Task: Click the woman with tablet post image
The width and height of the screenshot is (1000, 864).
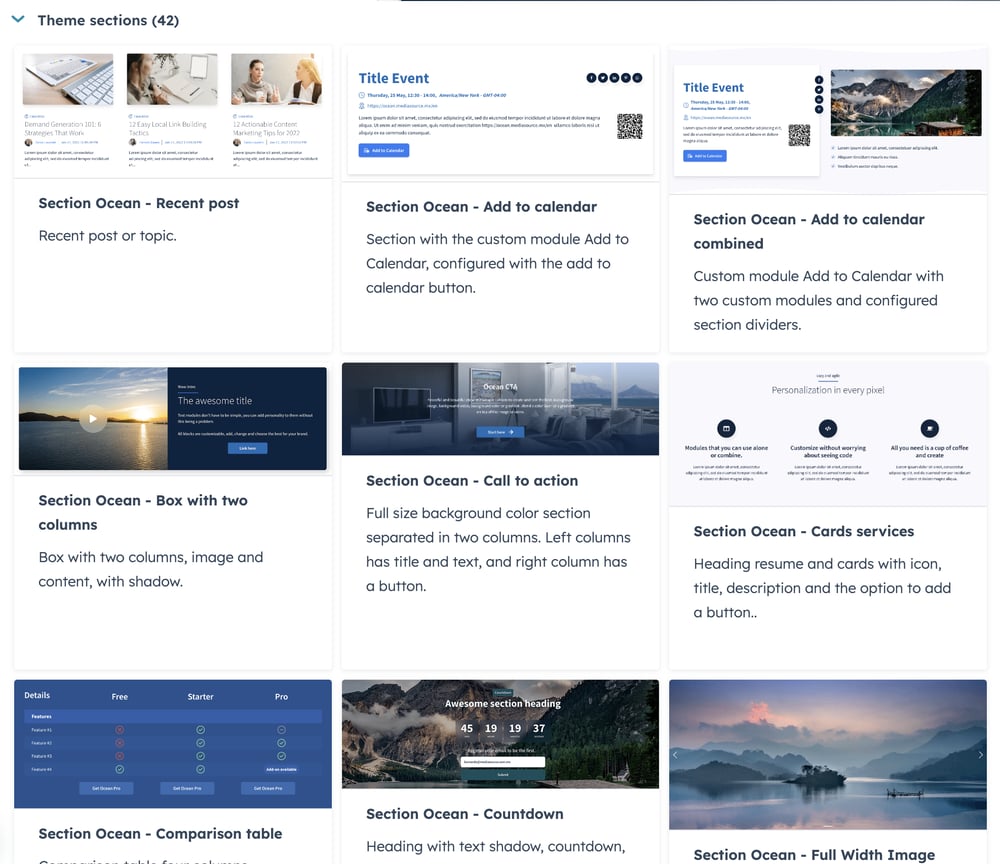Action: click(172, 79)
